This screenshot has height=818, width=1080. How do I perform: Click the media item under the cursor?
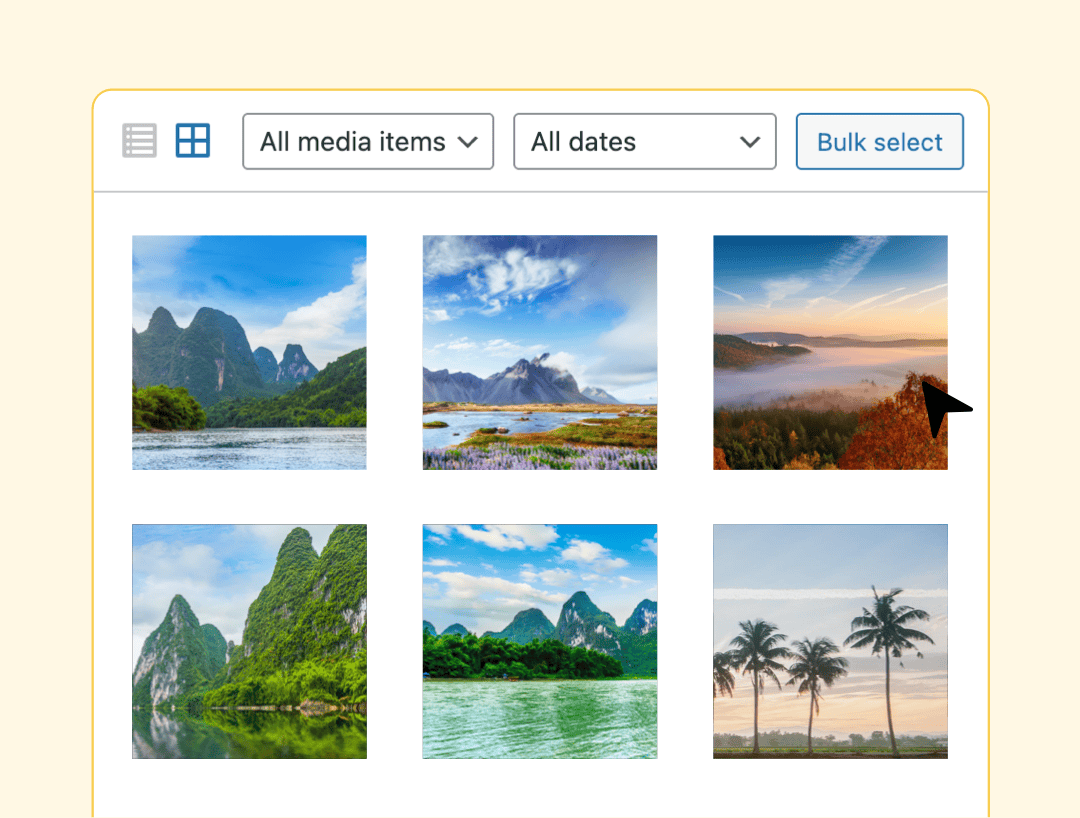coord(830,352)
